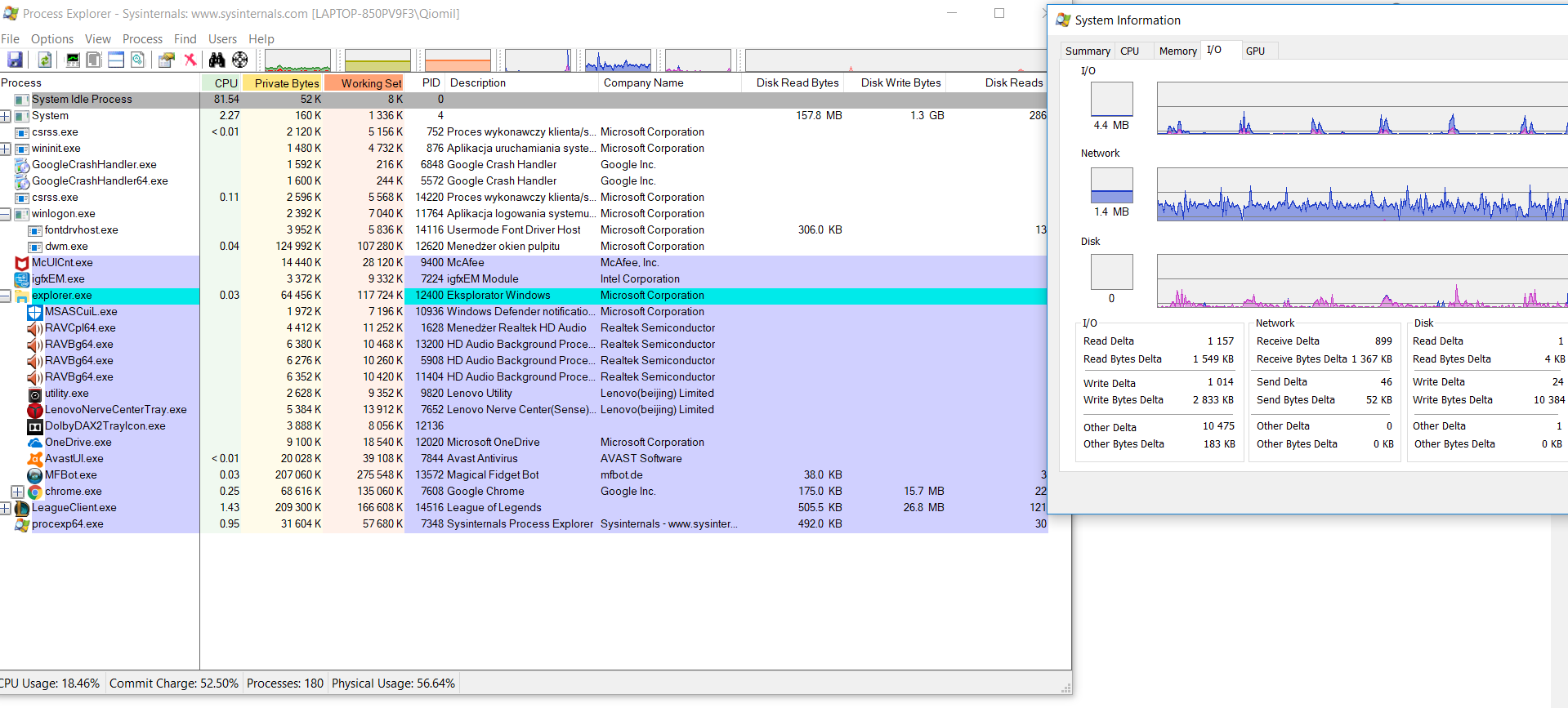Viewport: 1568px width, 708px height.
Task: Click the I/O history graph in System Information
Action: pyautogui.click(x=1362, y=108)
